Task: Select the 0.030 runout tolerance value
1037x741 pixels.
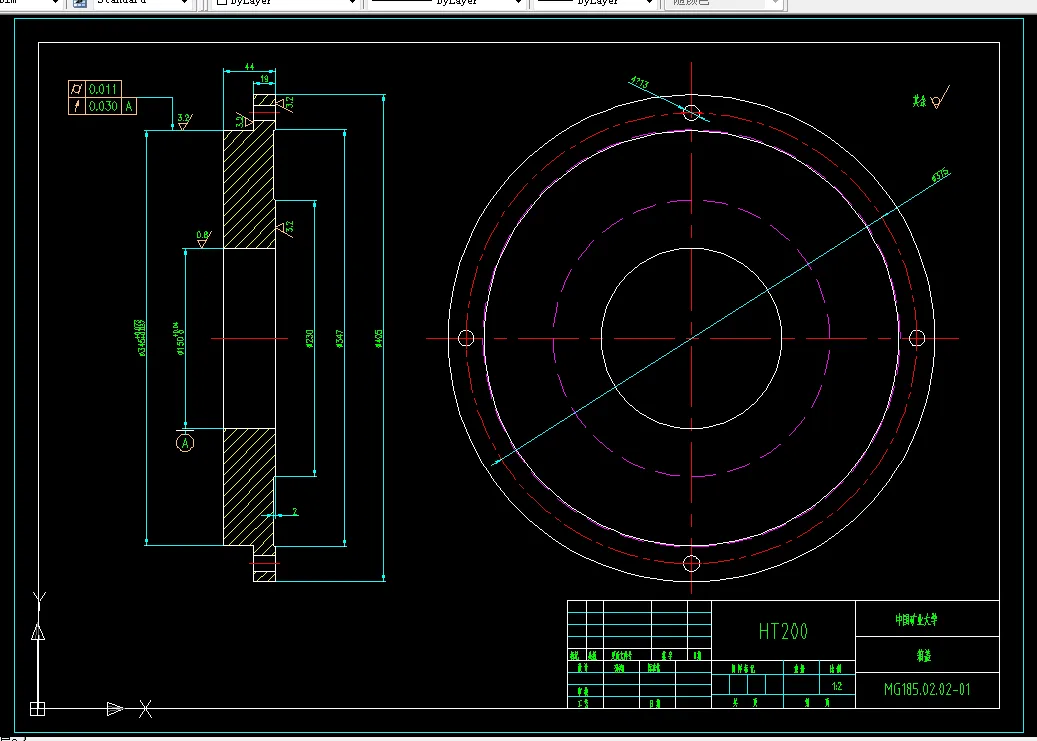Action: point(103,106)
